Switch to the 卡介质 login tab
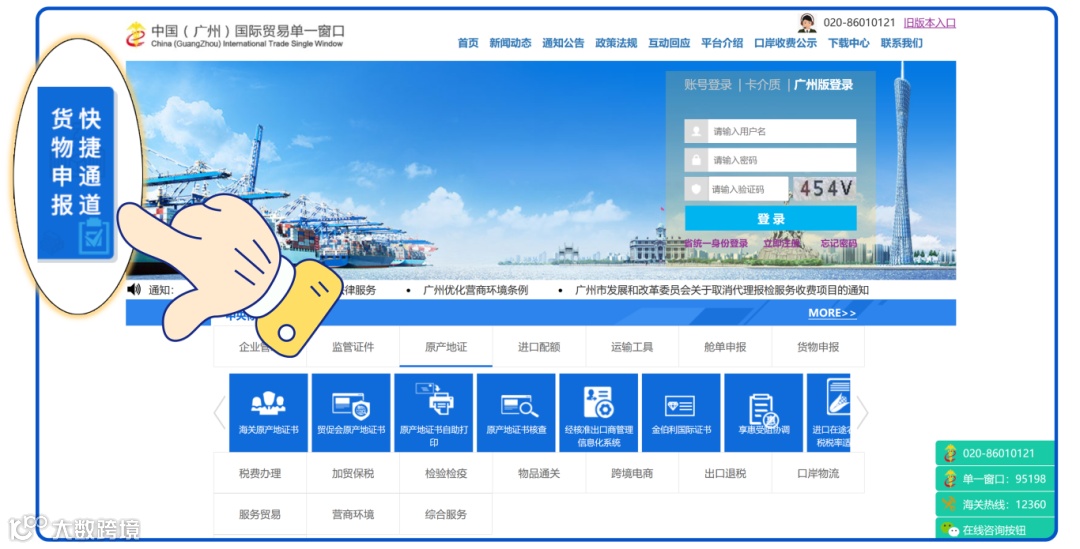Viewport: 1080px width, 549px height. [x=763, y=85]
